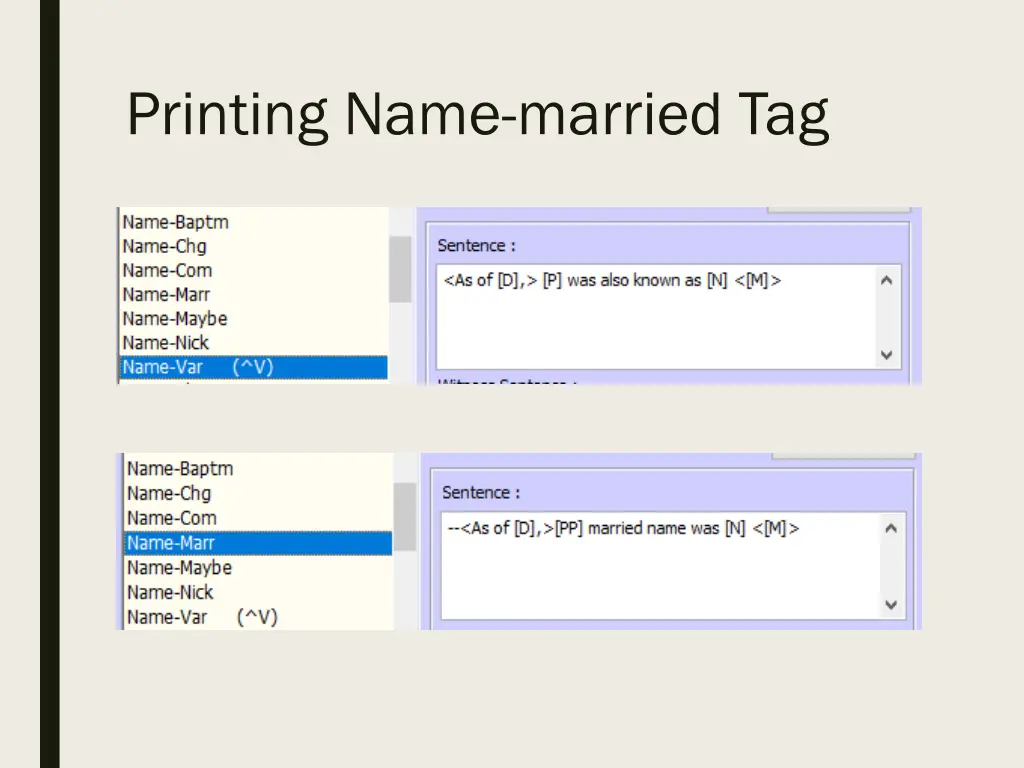
Task: Select Name-Baptm in the upper list
Action: coord(176,222)
